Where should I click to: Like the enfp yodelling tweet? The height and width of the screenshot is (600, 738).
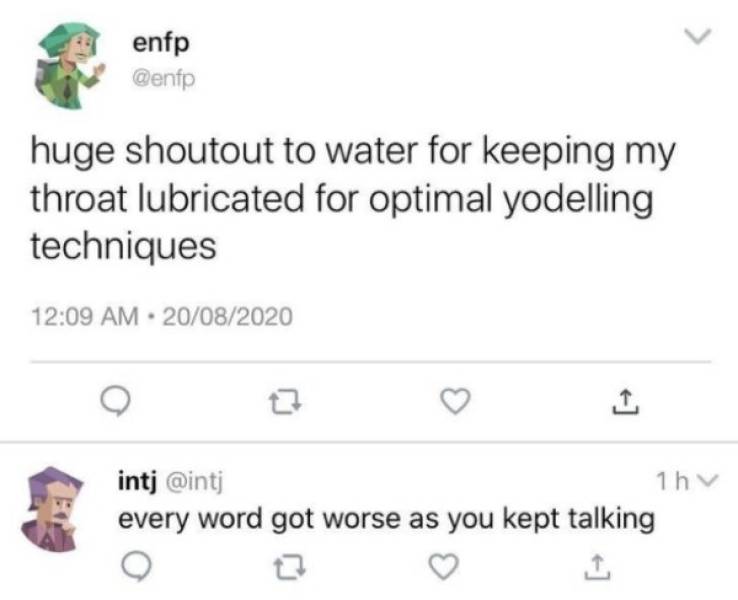pos(455,401)
